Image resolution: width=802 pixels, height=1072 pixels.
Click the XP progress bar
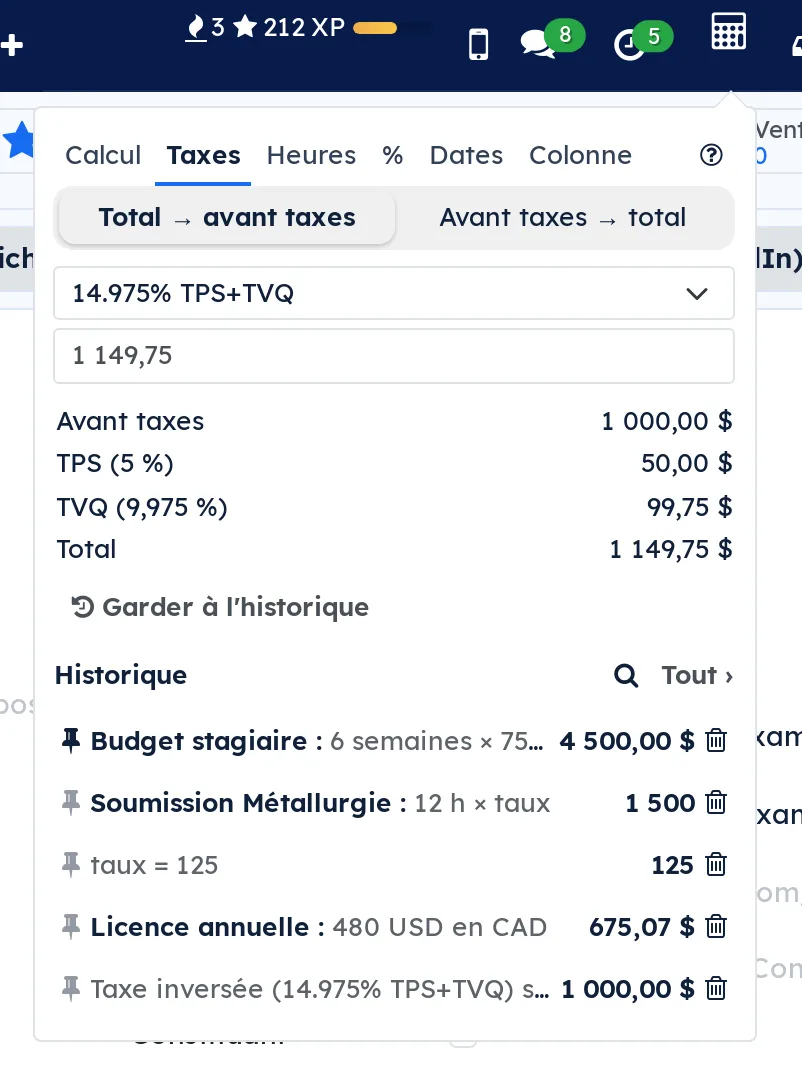pyautogui.click(x=392, y=28)
